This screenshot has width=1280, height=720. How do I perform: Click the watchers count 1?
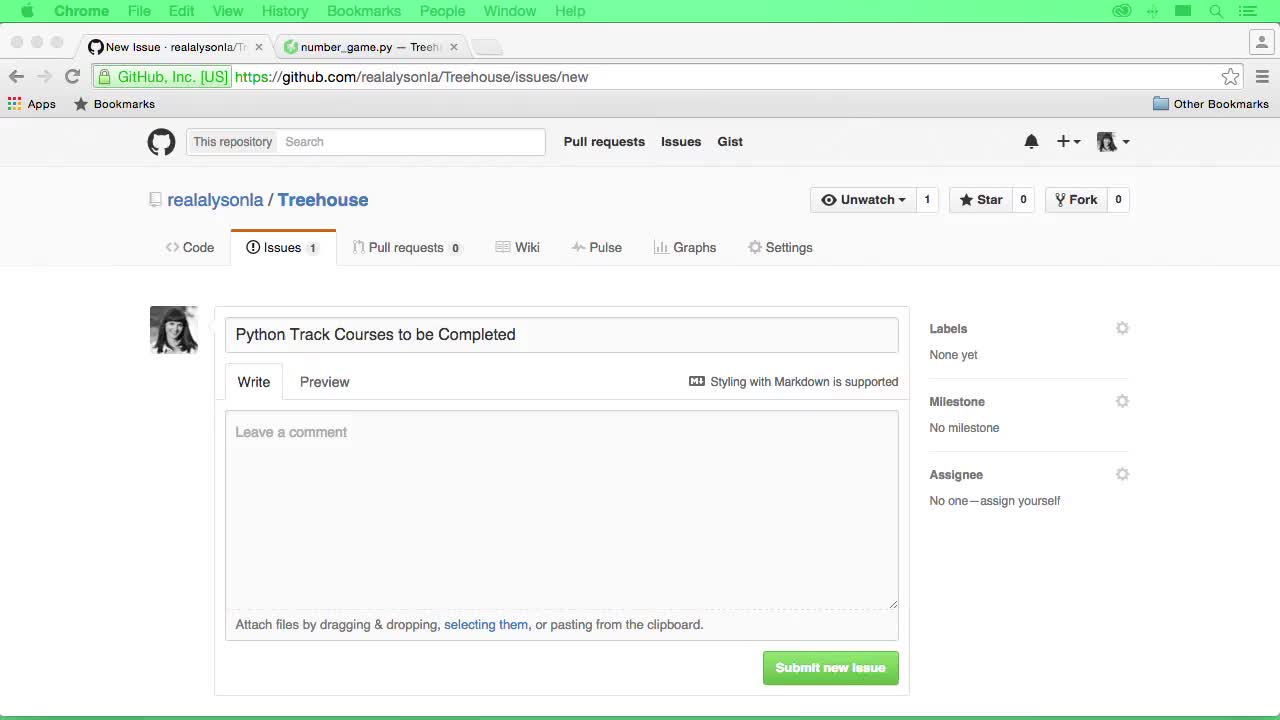point(927,200)
